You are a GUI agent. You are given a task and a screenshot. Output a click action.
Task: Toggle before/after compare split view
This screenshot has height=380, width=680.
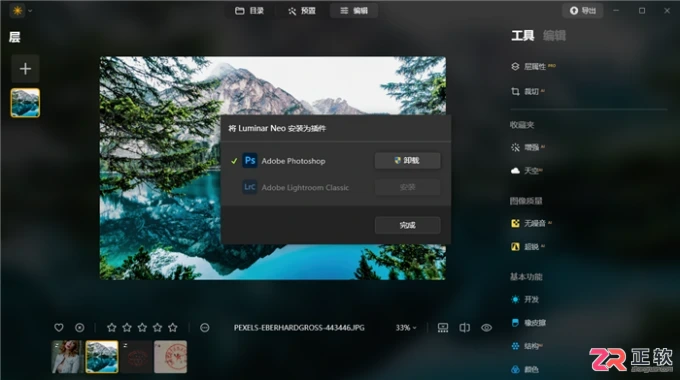(x=464, y=328)
